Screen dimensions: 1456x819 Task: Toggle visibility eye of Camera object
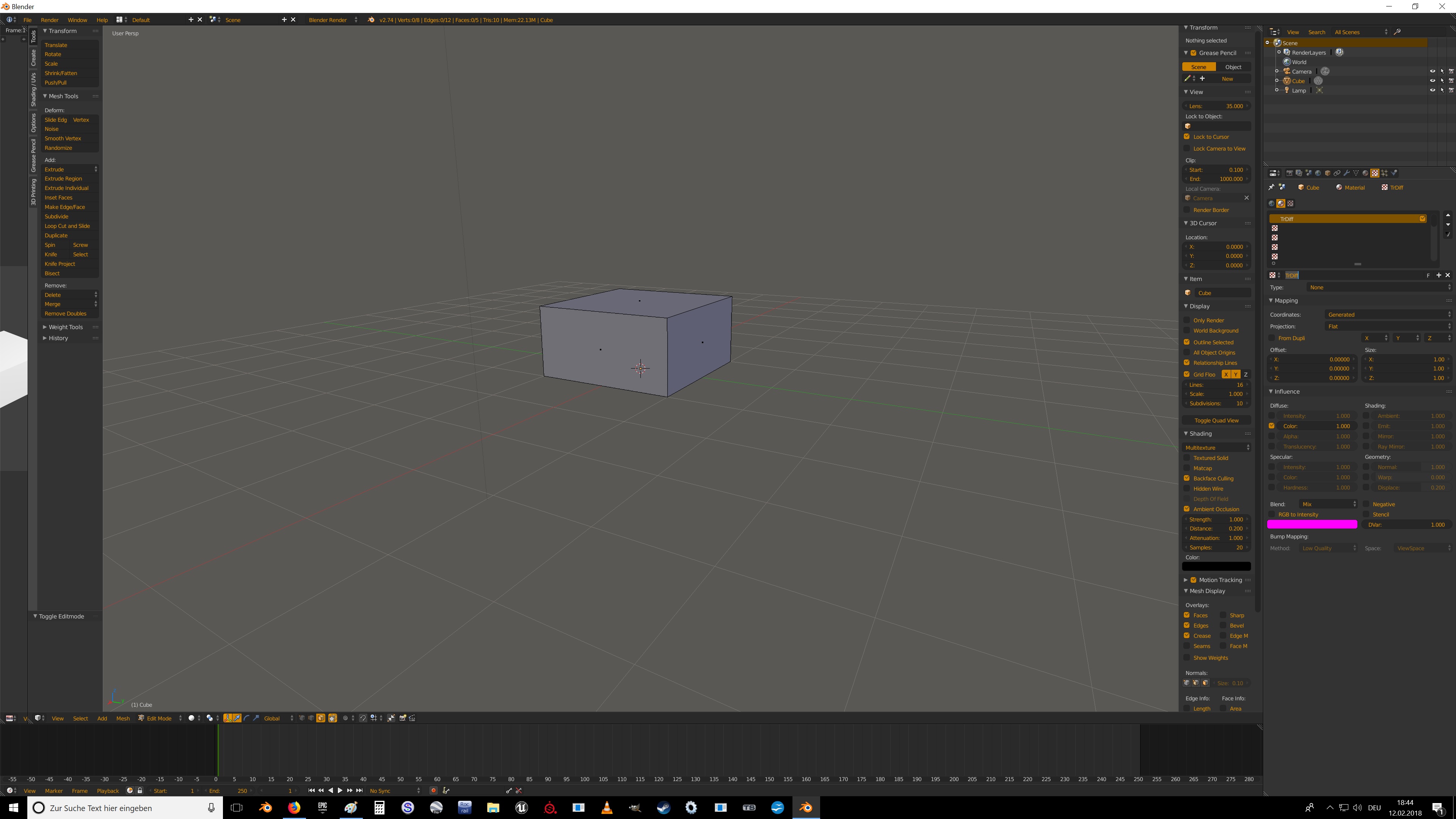(1432, 71)
